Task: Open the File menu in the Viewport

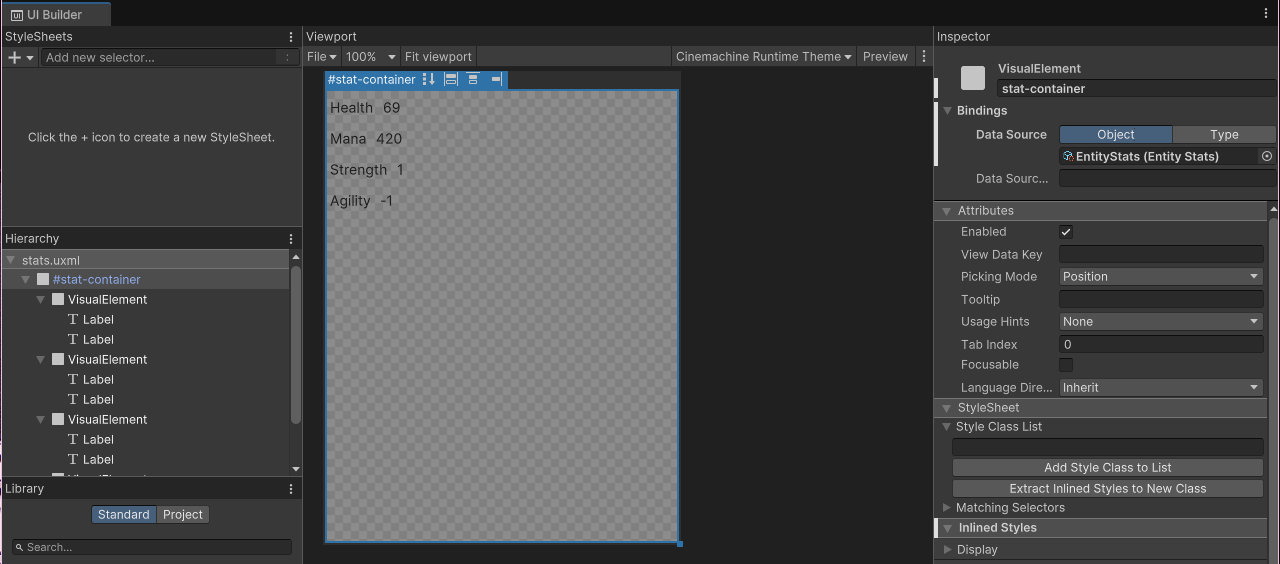Action: point(321,57)
